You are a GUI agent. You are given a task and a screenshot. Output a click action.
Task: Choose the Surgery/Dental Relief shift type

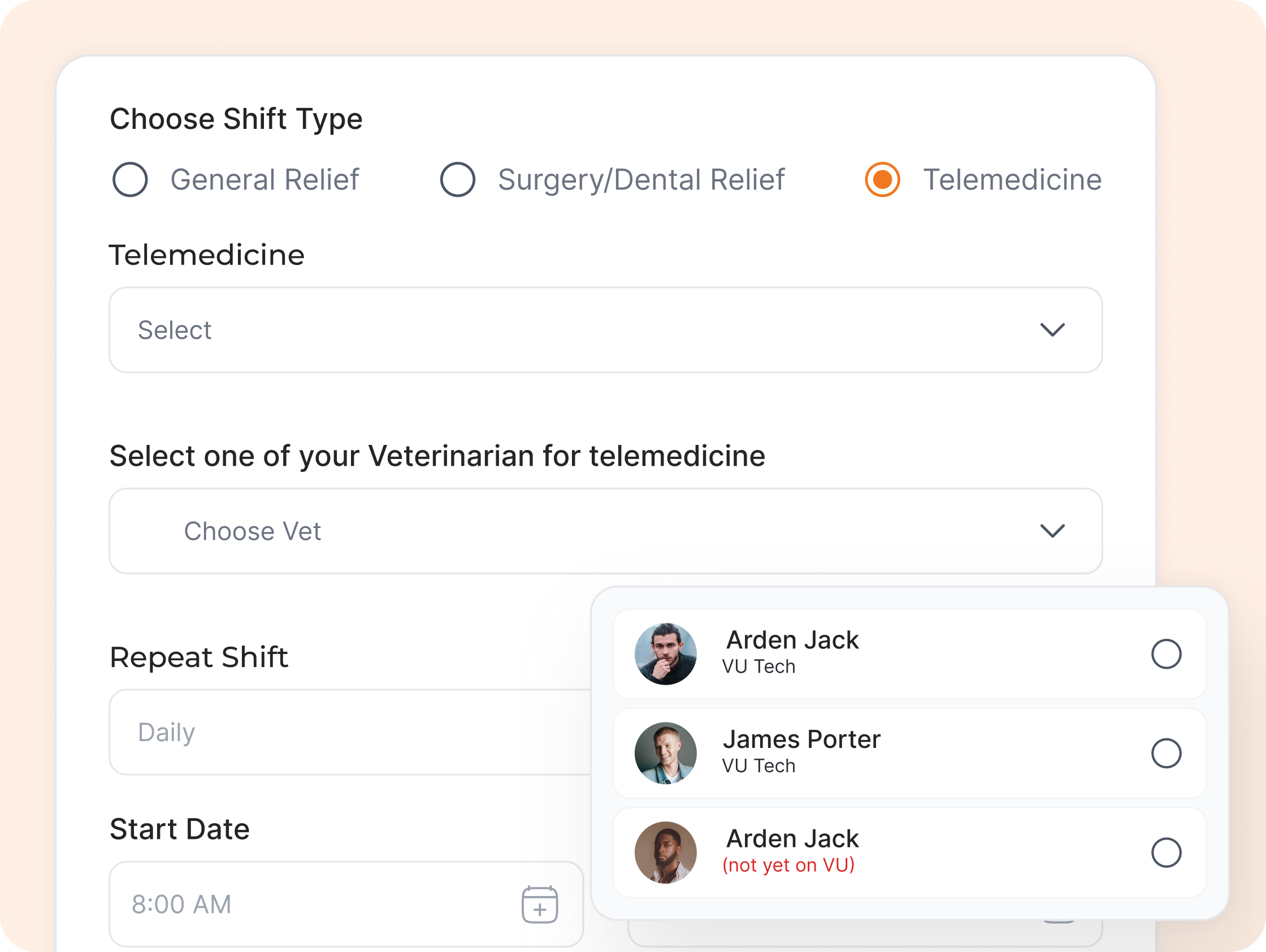coord(457,180)
